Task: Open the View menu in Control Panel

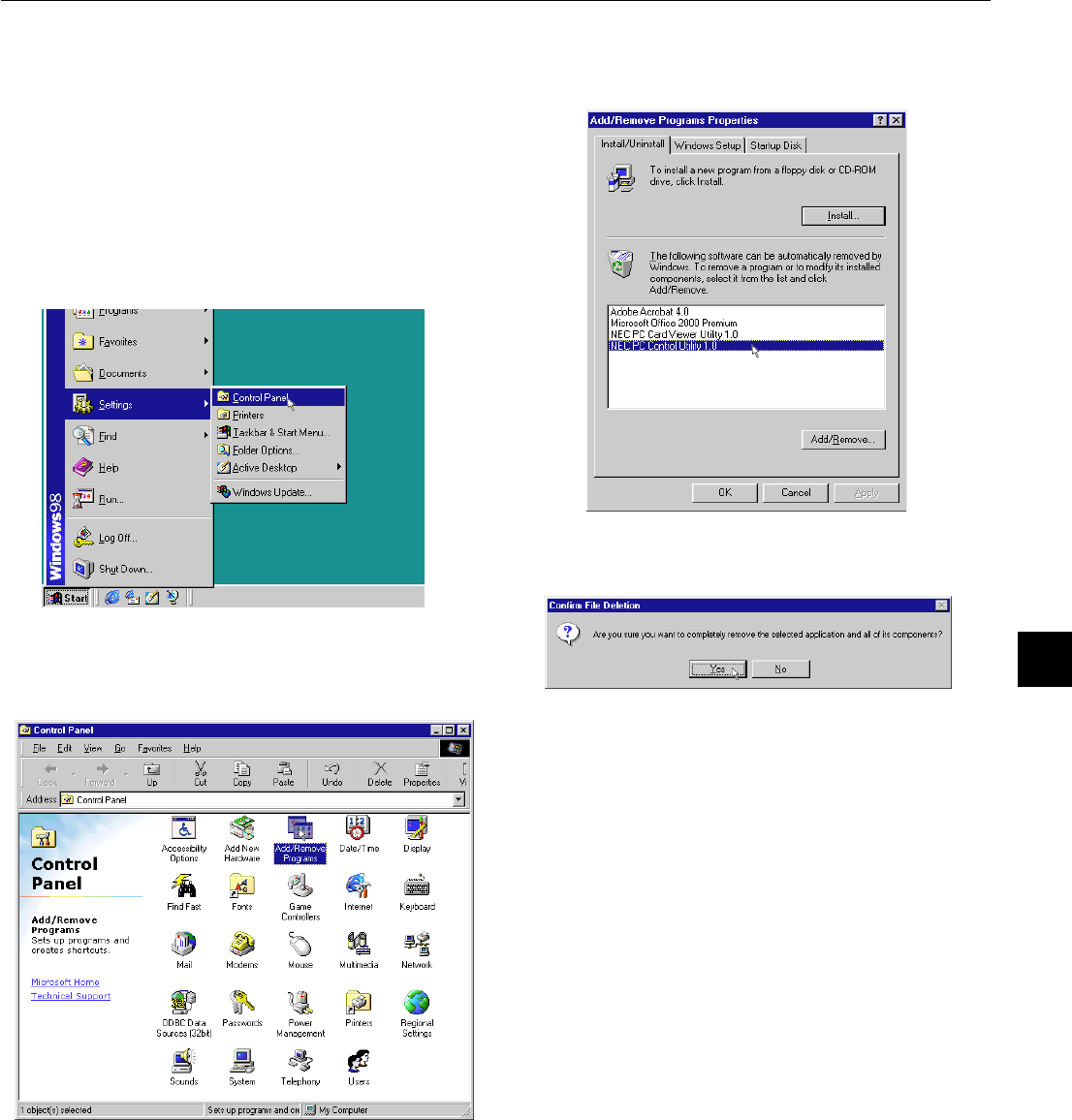Action: [93, 749]
